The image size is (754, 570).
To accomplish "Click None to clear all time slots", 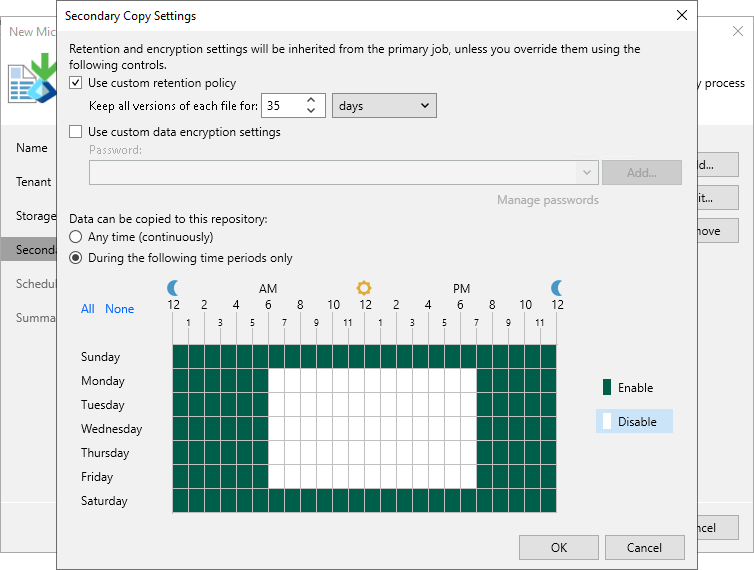I will [120, 309].
